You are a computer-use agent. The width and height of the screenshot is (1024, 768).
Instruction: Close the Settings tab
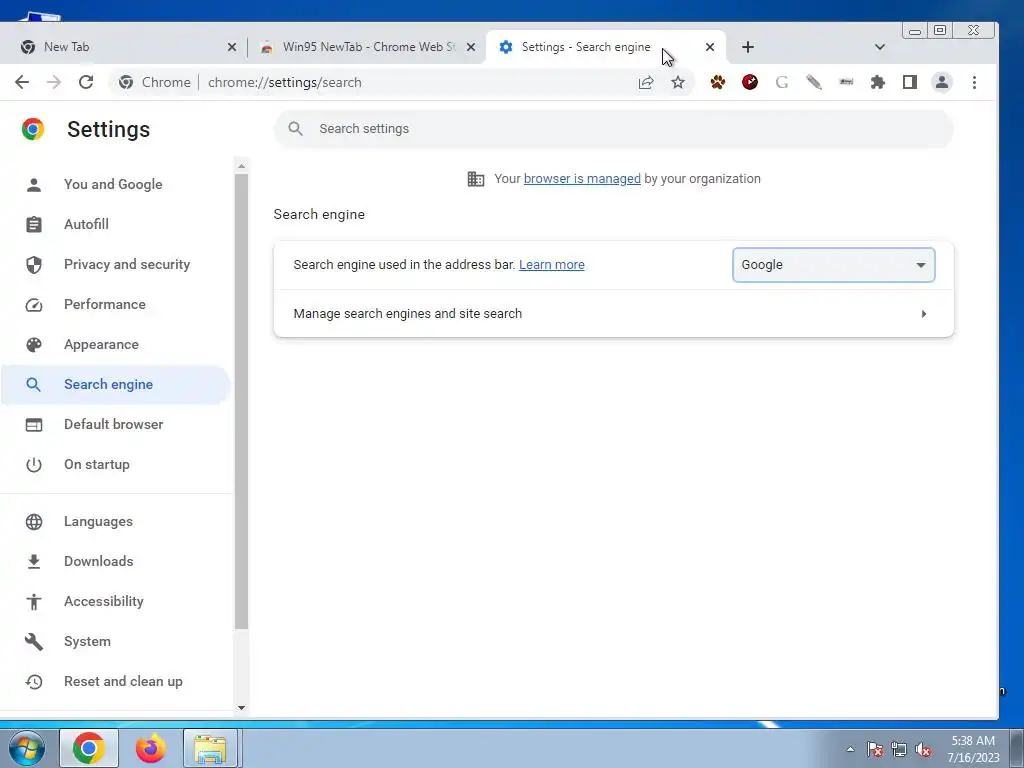coord(710,47)
